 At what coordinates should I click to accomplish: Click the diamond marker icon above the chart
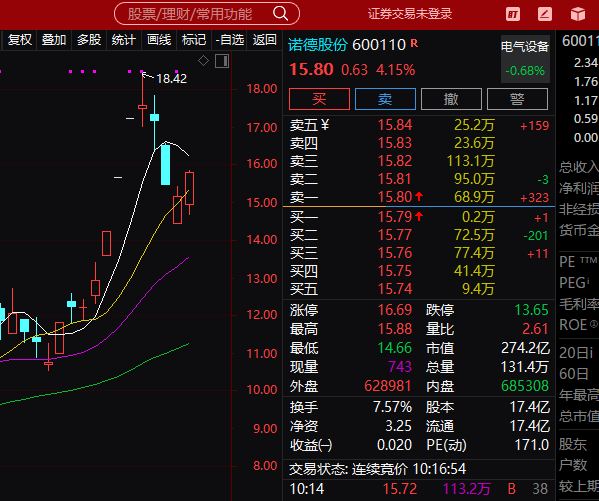[x=203, y=60]
